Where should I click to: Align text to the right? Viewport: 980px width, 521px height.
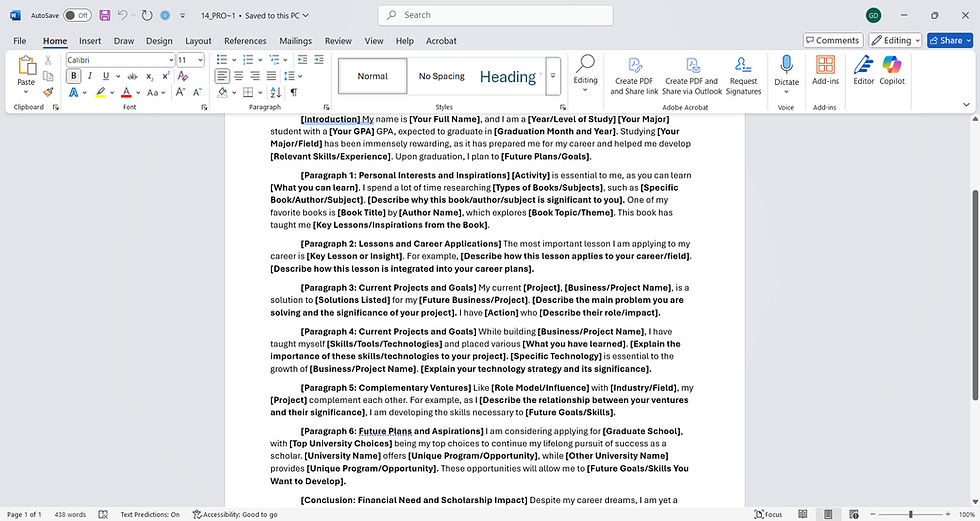255,76
